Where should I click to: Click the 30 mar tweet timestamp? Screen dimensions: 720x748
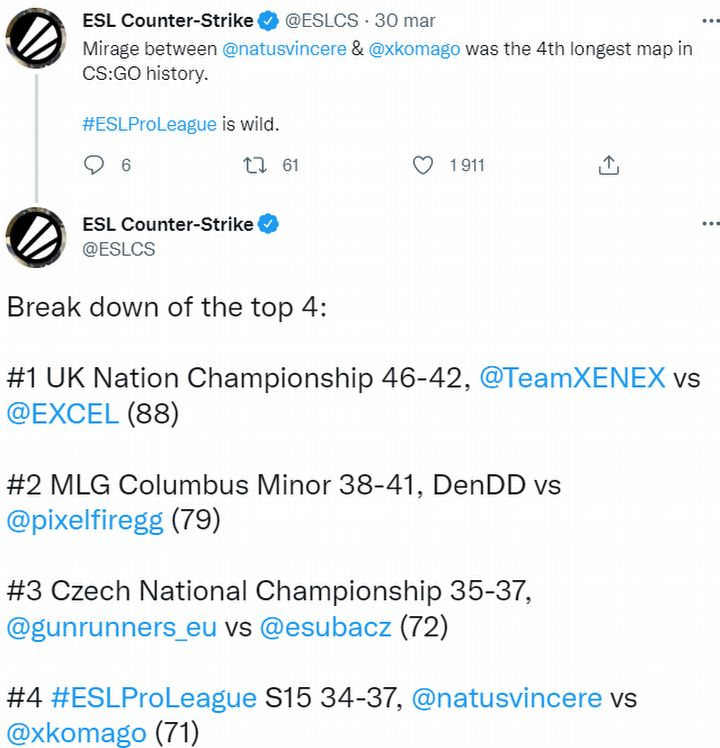(406, 20)
